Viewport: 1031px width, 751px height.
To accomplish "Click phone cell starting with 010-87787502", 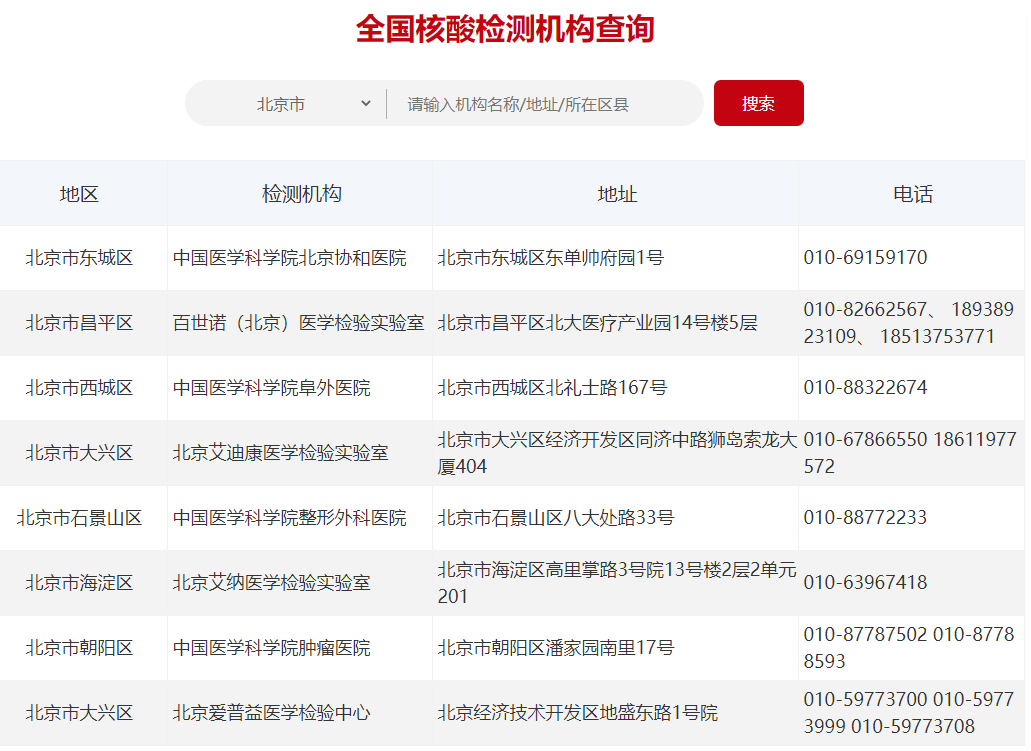I will pos(909,648).
